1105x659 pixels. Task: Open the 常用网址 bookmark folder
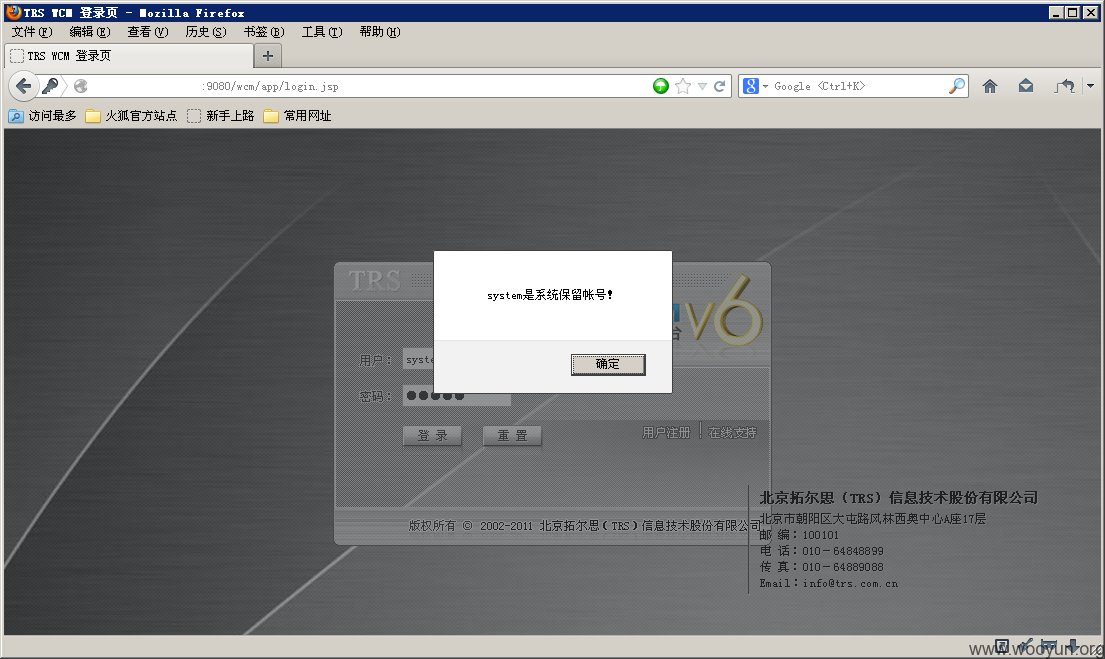pos(297,116)
